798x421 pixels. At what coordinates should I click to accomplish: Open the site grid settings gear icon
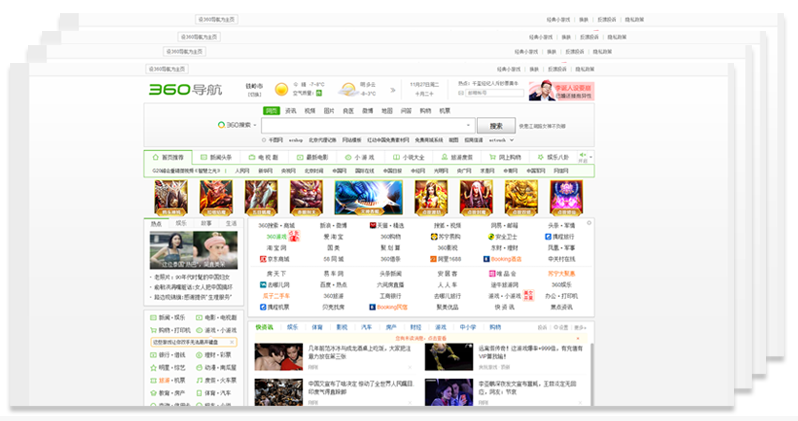pyautogui.click(x=589, y=222)
